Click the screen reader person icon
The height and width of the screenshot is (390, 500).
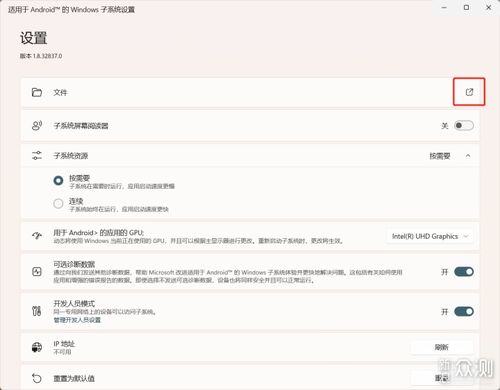tap(37, 126)
